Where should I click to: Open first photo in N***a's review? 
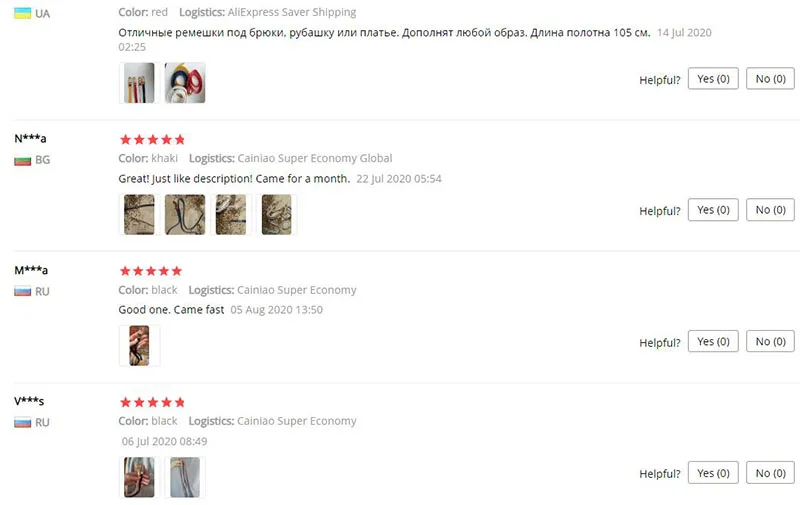click(139, 214)
